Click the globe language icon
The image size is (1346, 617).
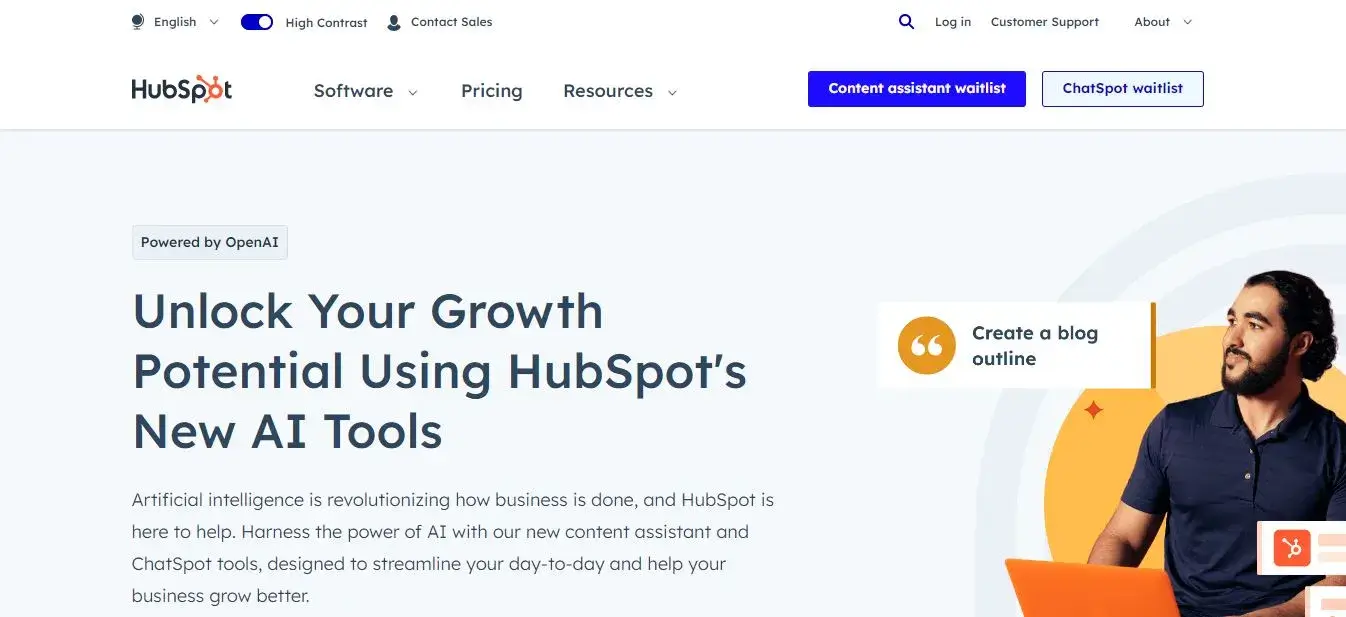pyautogui.click(x=136, y=21)
